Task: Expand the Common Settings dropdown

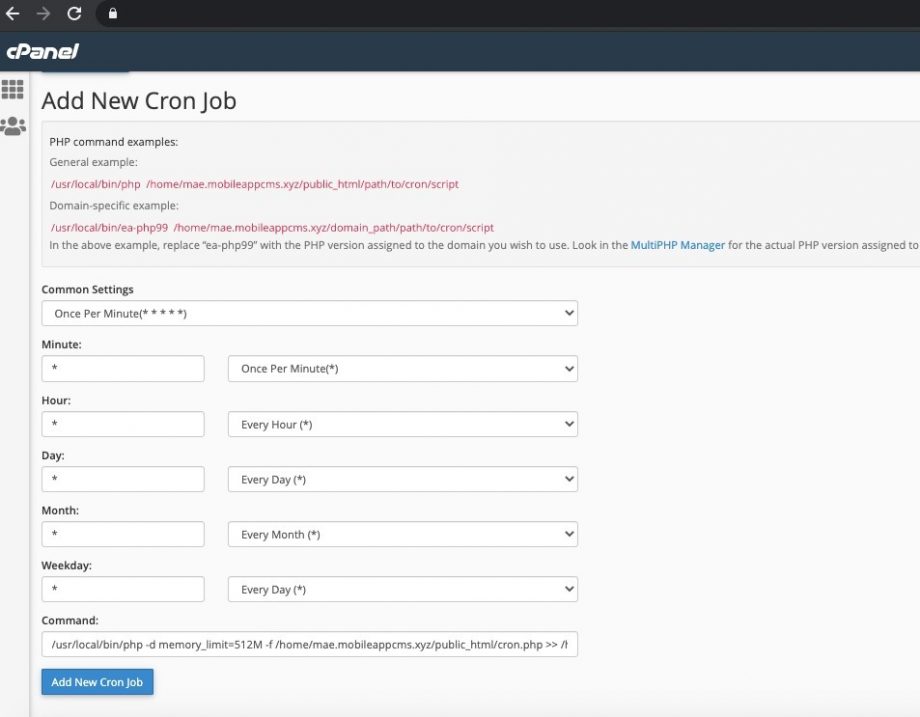Action: (309, 313)
